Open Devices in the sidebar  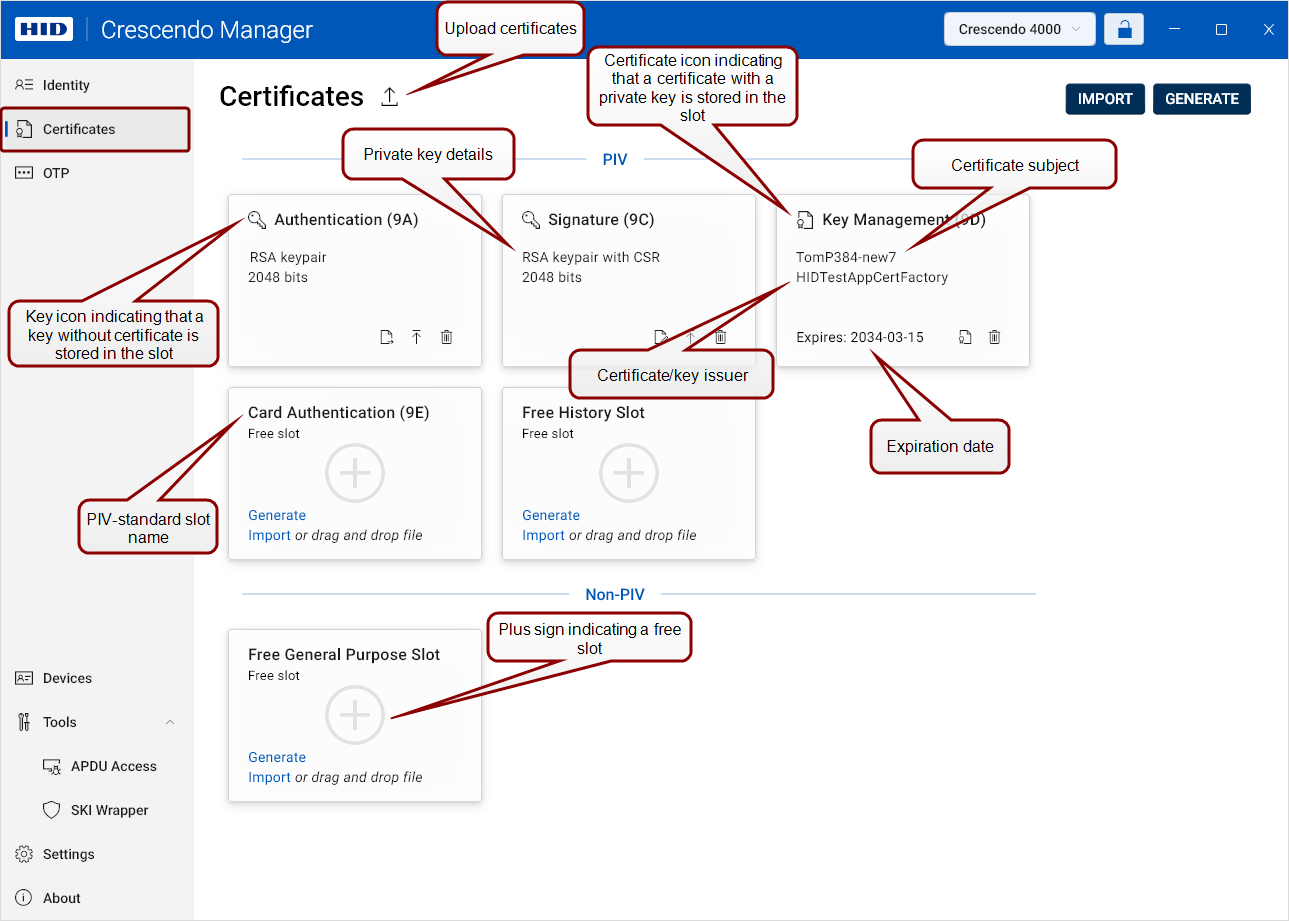(x=95, y=678)
